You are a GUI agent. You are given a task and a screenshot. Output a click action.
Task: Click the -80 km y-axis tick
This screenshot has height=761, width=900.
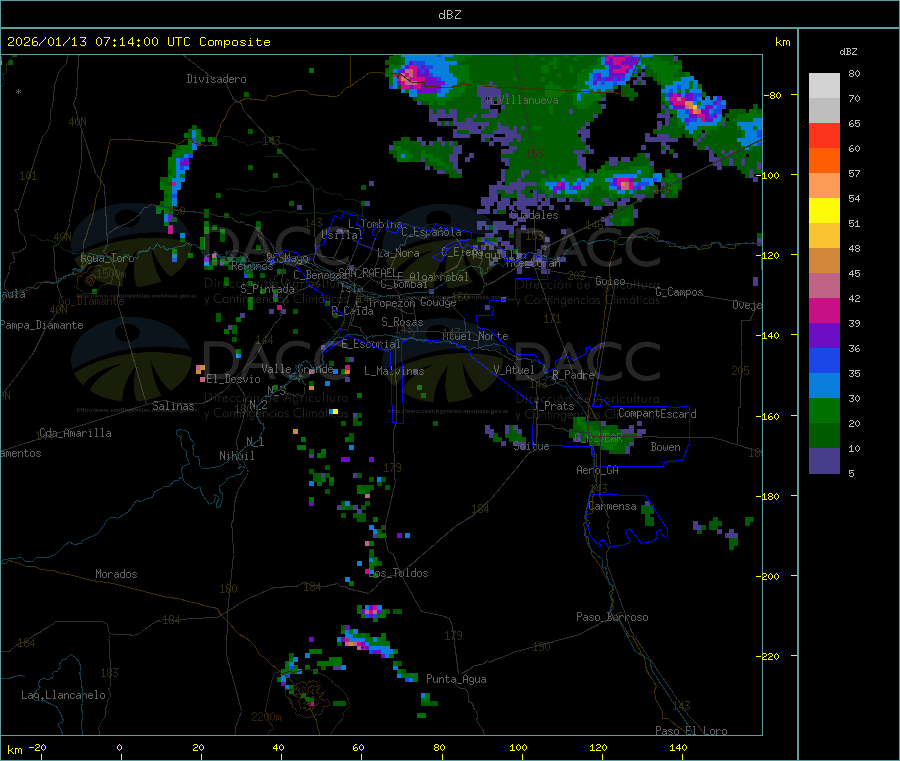[x=772, y=95]
